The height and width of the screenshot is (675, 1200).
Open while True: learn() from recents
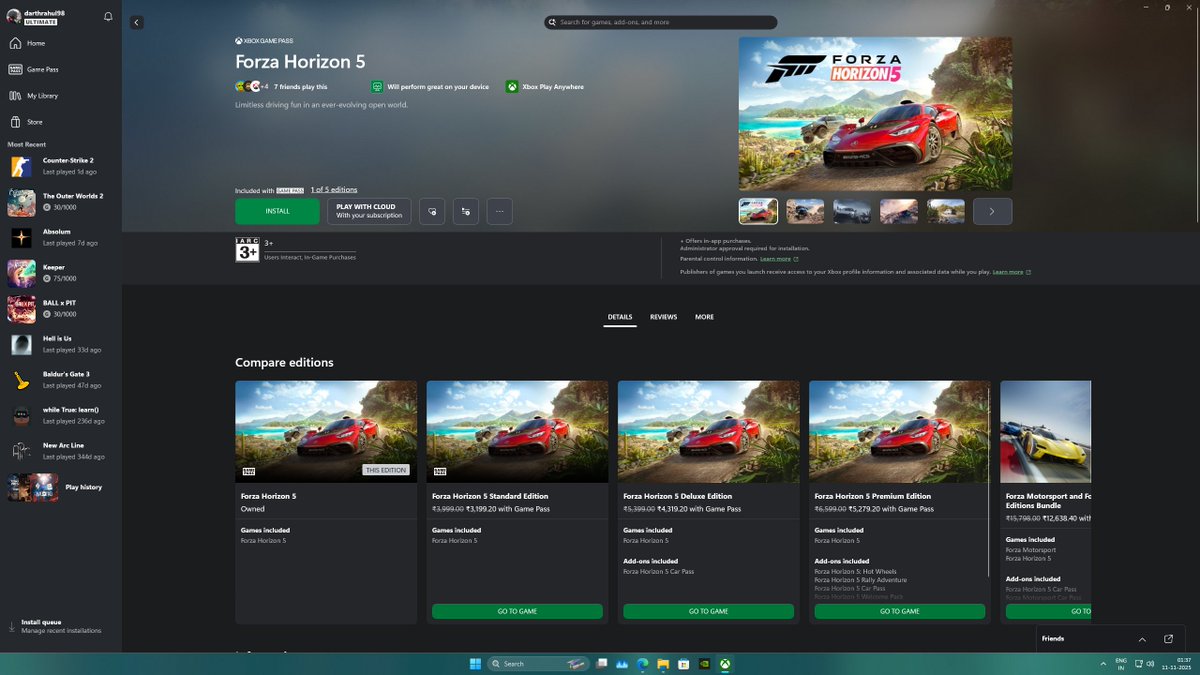(x=61, y=416)
